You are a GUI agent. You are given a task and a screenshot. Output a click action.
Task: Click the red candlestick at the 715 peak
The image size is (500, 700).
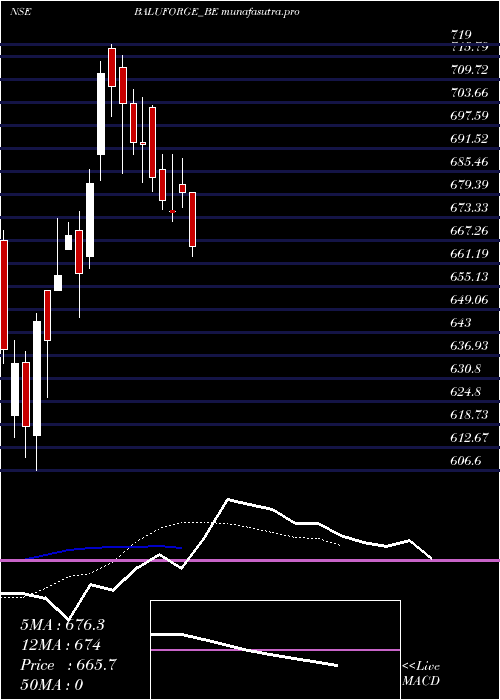point(112,67)
